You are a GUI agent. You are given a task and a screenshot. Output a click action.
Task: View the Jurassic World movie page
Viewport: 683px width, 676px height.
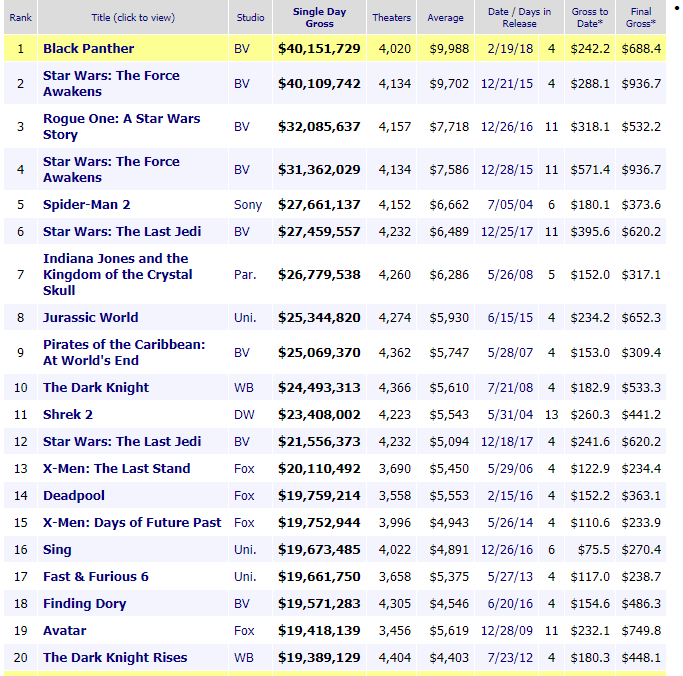pos(90,318)
